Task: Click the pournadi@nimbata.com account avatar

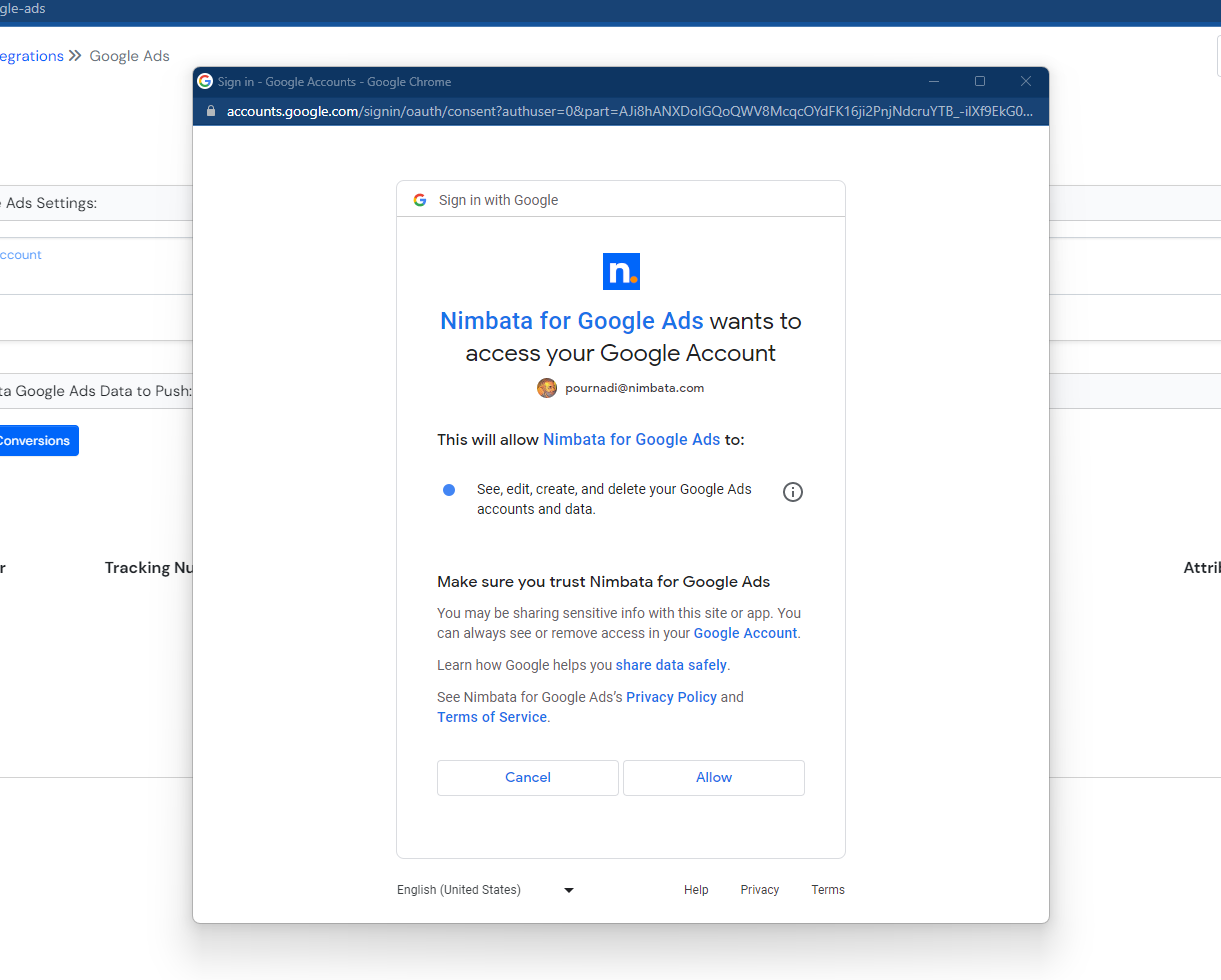Action: point(547,388)
